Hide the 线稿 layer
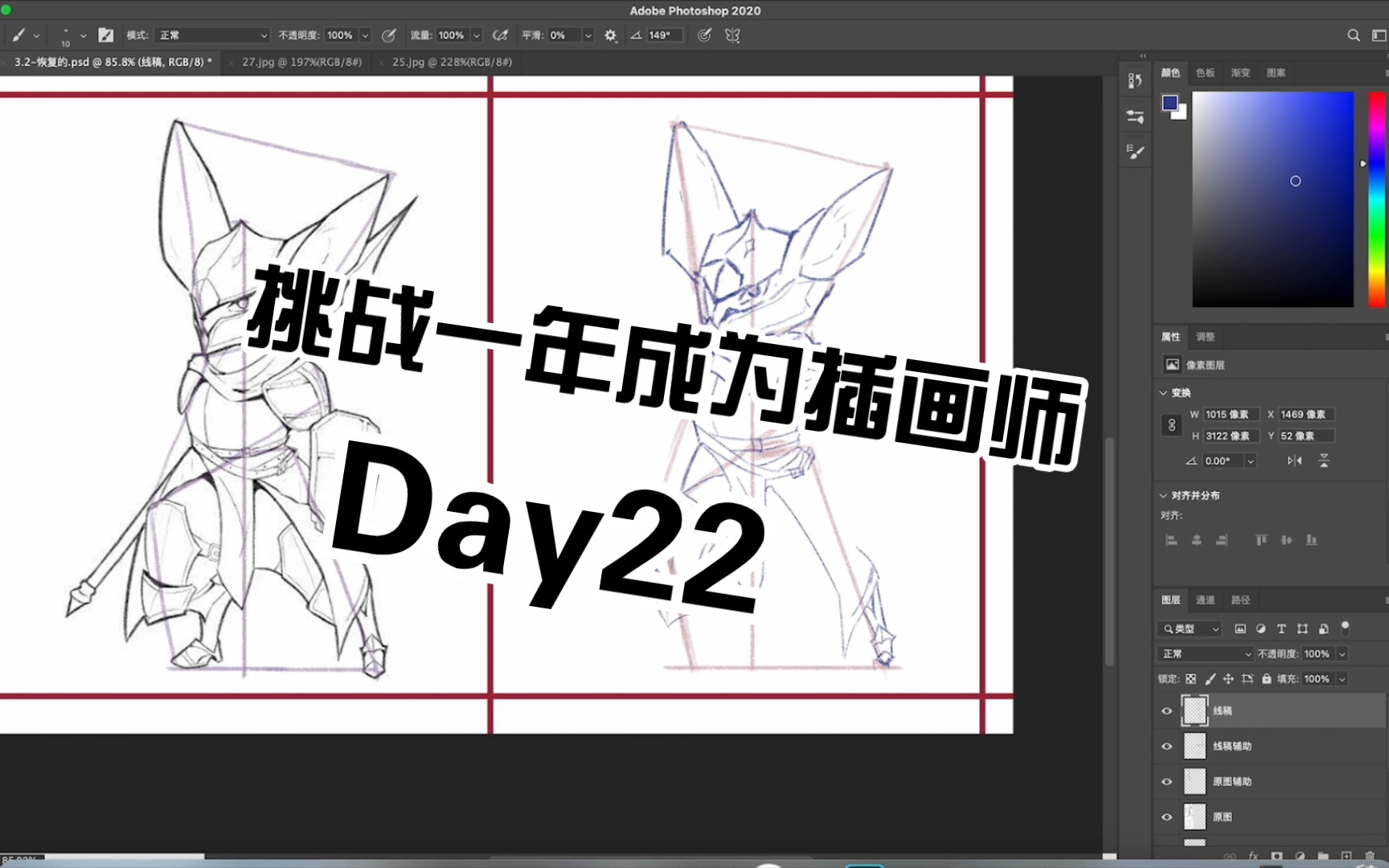 [1167, 710]
